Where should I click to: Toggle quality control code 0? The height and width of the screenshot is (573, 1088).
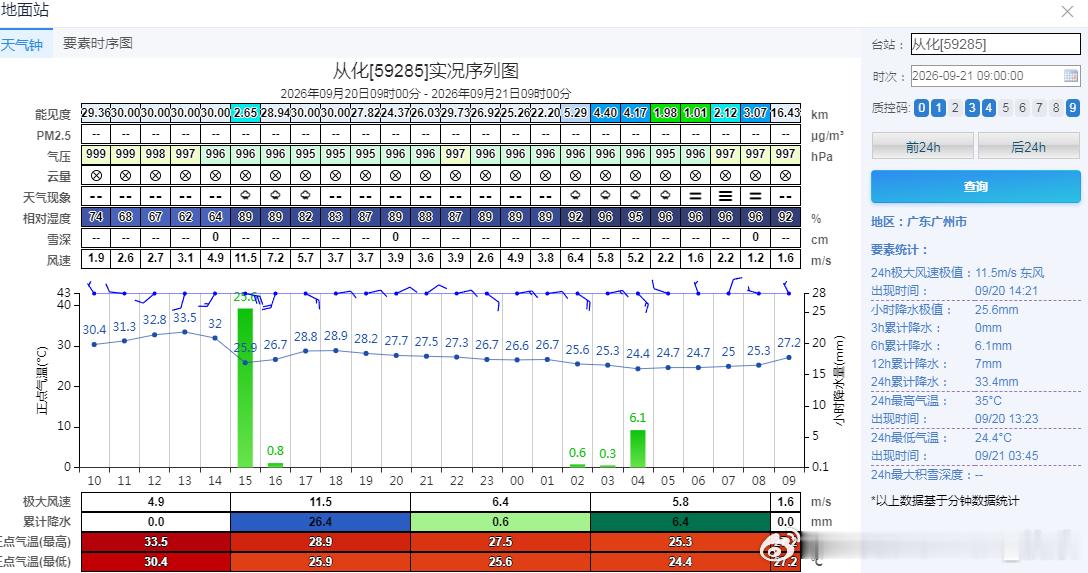(x=921, y=108)
